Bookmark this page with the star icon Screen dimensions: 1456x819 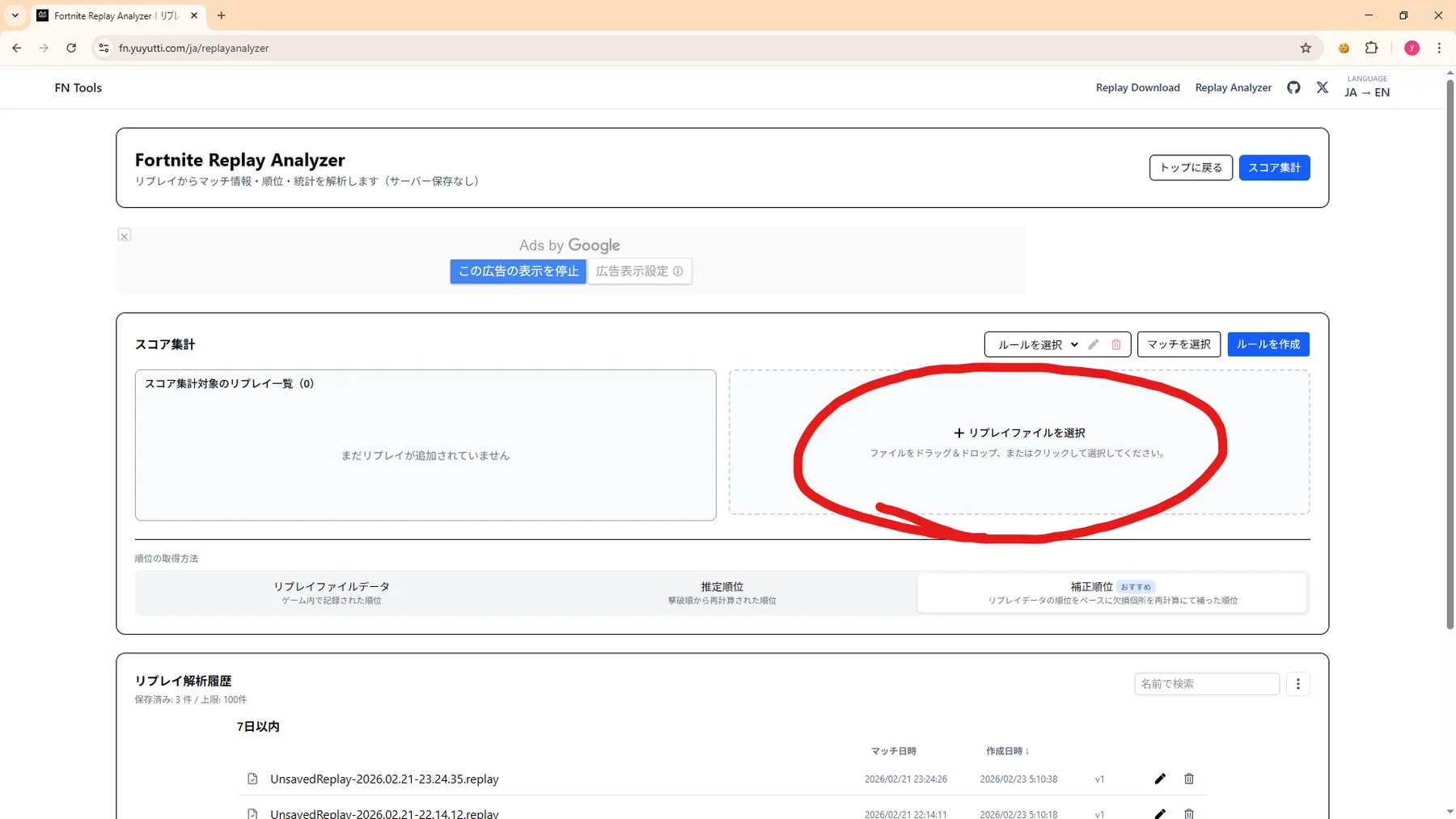click(1306, 49)
